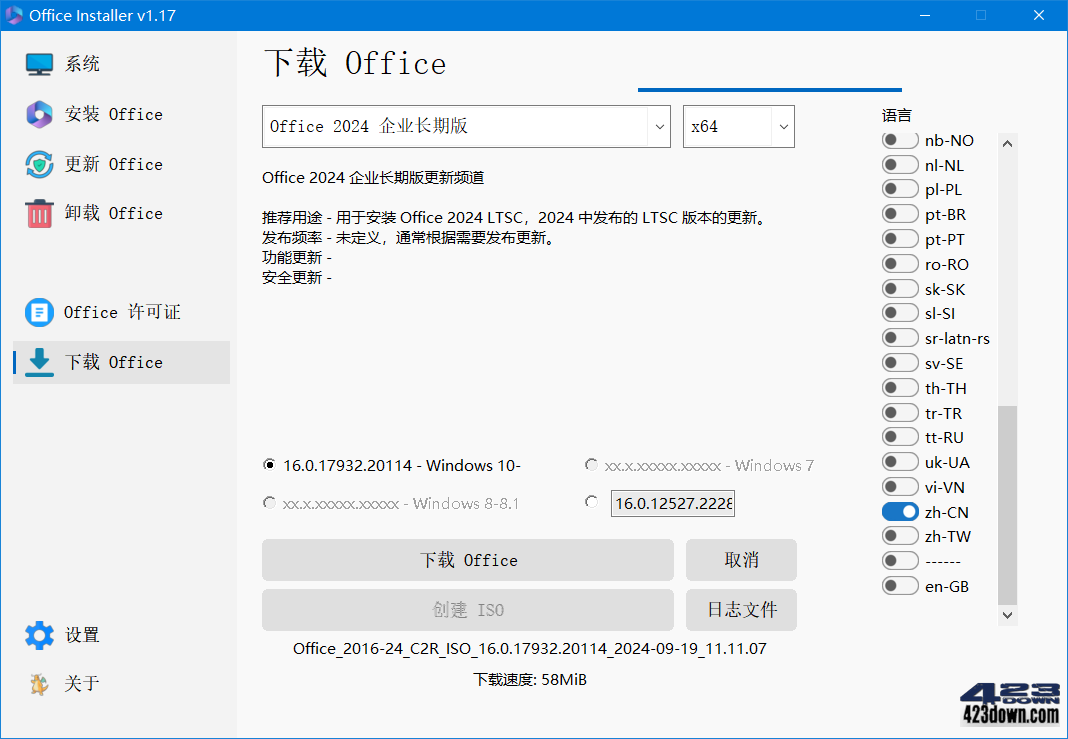Disable the zh-CN language toggle
This screenshot has height=739, width=1068.
[x=899, y=511]
